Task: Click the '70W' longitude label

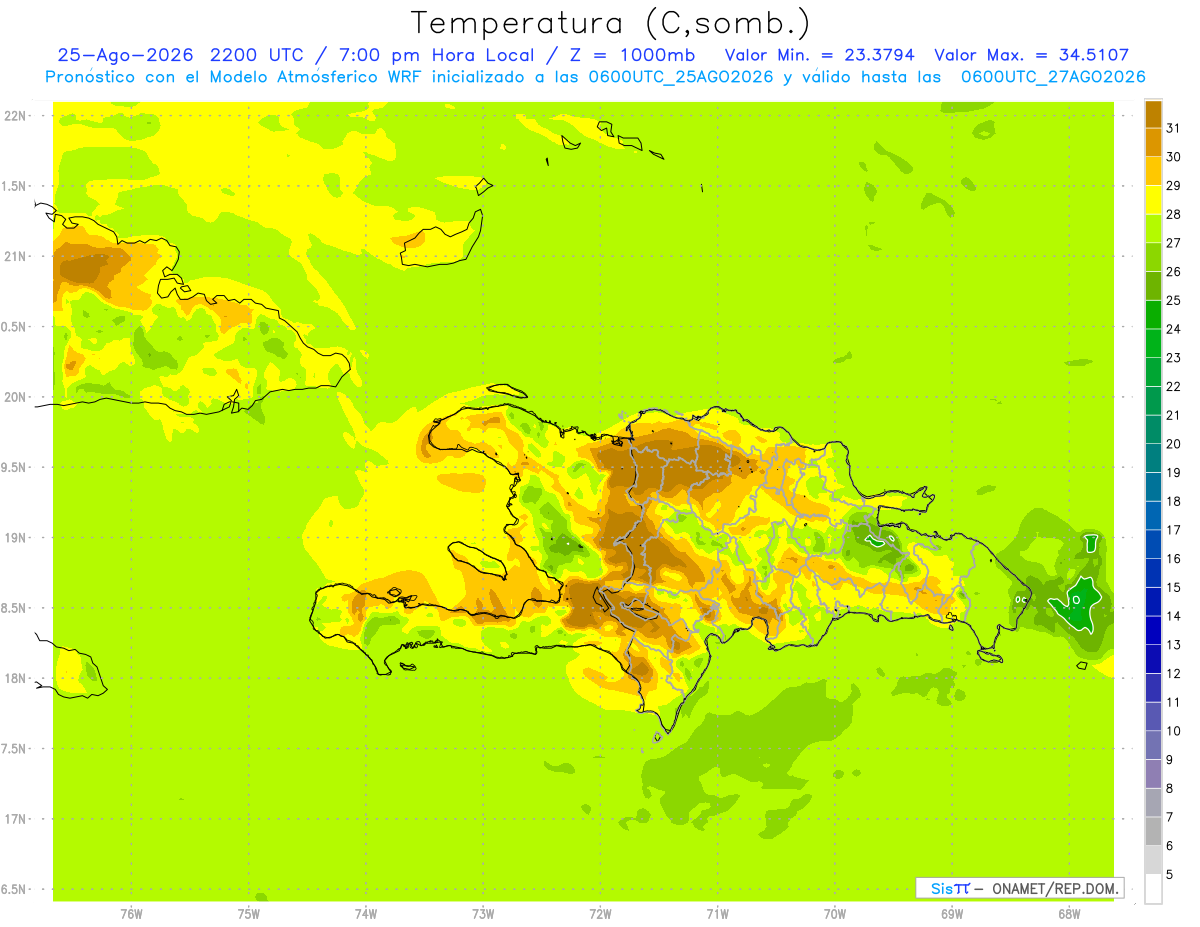Action: (836, 914)
